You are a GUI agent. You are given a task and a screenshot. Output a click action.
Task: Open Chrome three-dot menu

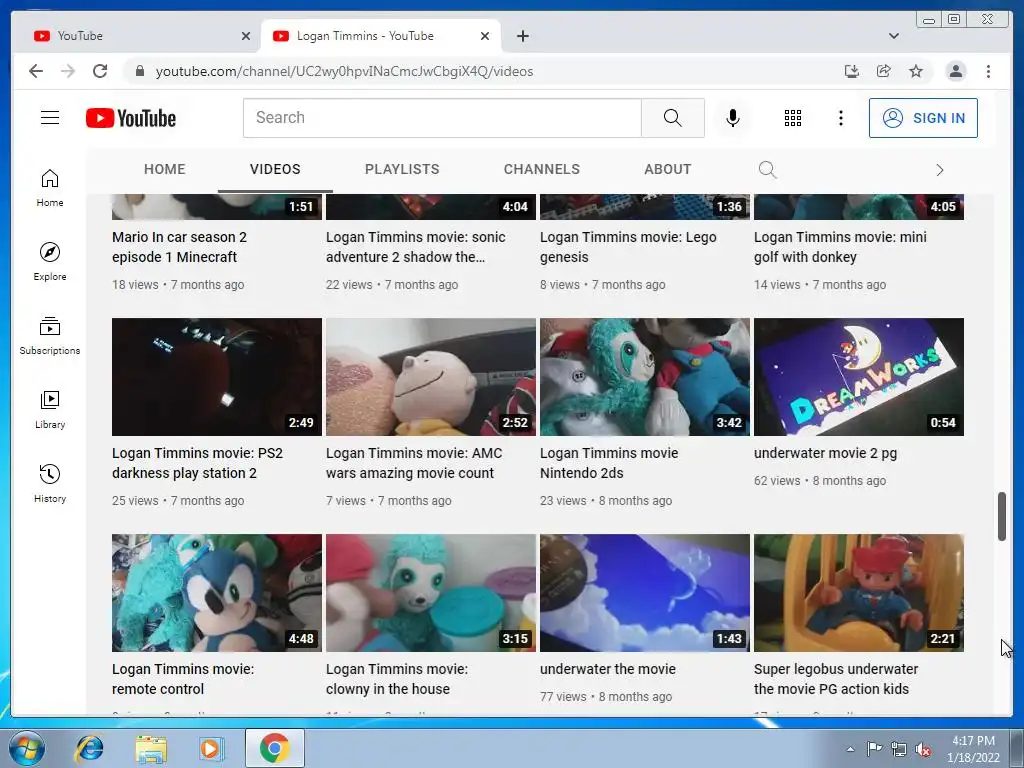(988, 71)
